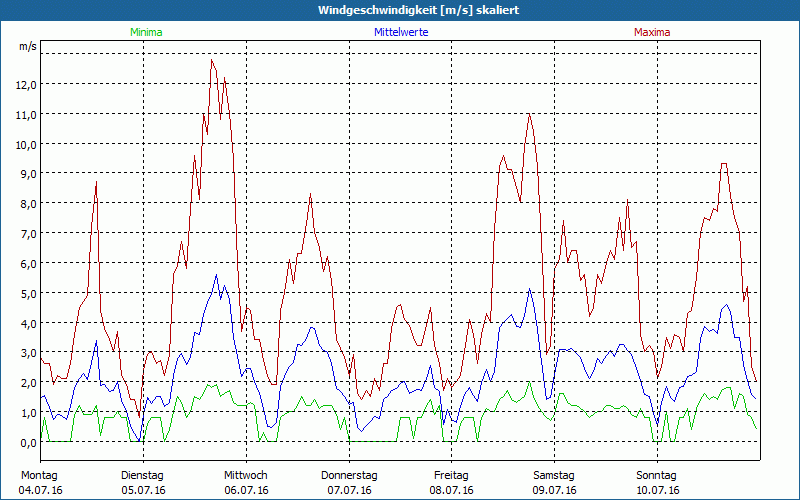Select the Donnerstag day label

point(349,475)
